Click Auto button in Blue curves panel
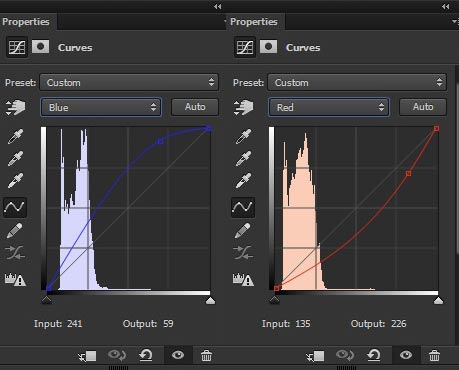Viewport: 459px width, 370px height. pyautogui.click(x=195, y=107)
